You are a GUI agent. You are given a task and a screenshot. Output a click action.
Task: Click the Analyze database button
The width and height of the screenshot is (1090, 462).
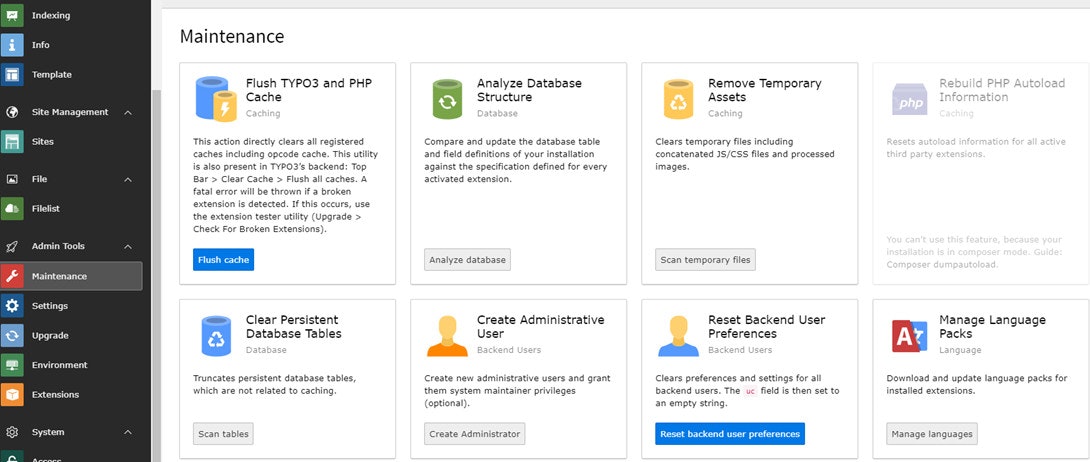point(468,260)
